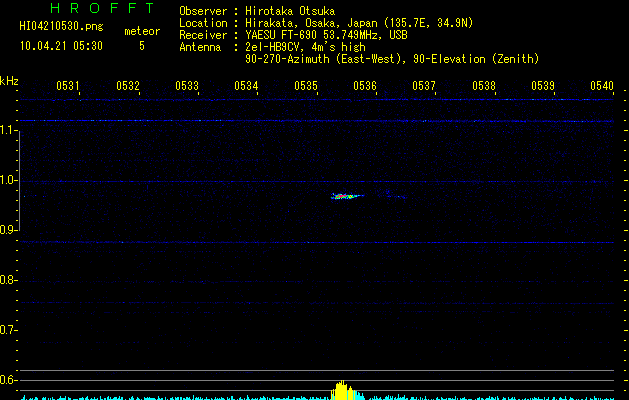Click the Antenna 2el-HB9CV line
This screenshot has width=629, height=400.
(272, 47)
